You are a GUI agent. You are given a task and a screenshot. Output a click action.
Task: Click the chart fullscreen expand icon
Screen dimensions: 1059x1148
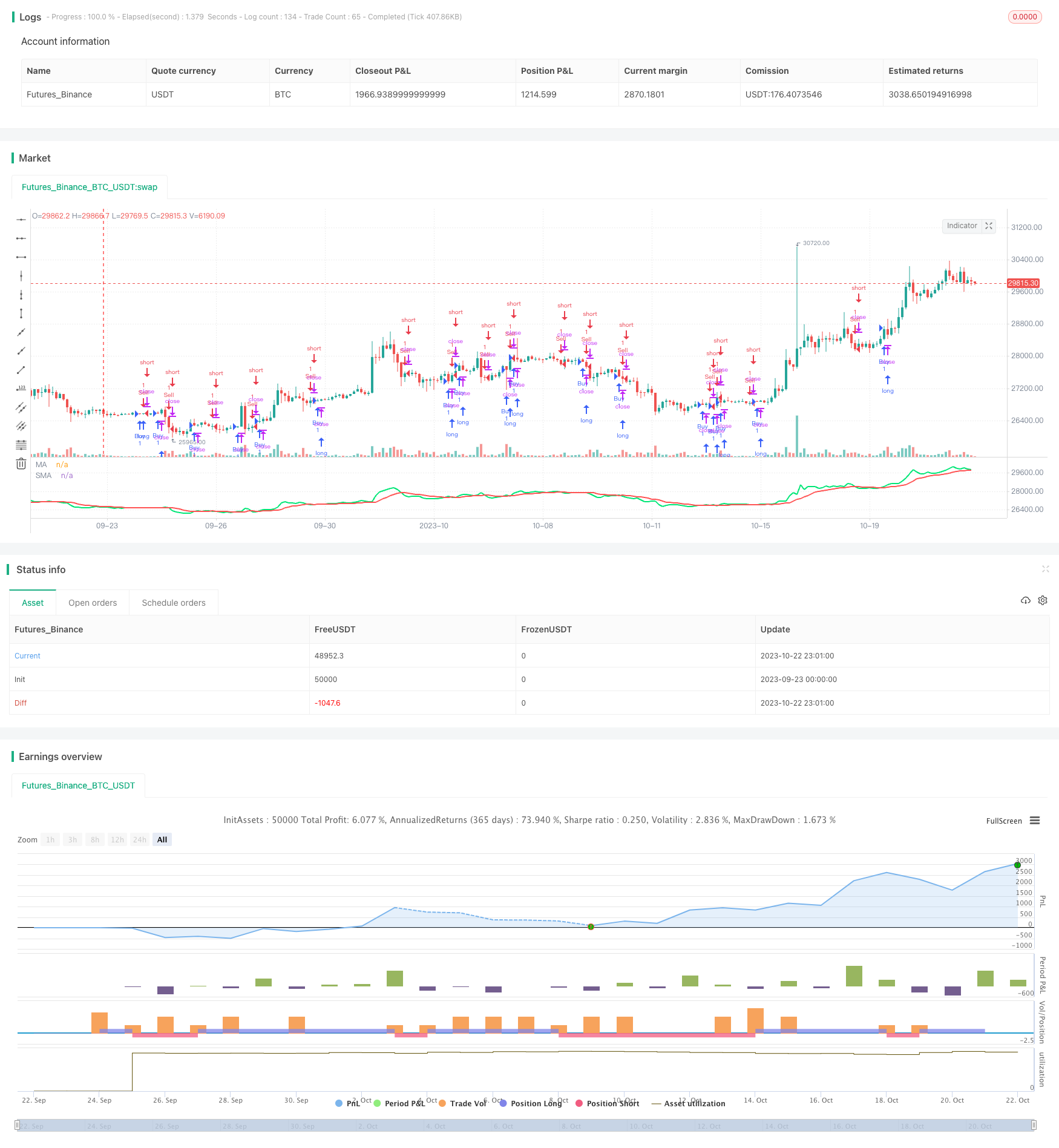click(x=989, y=226)
